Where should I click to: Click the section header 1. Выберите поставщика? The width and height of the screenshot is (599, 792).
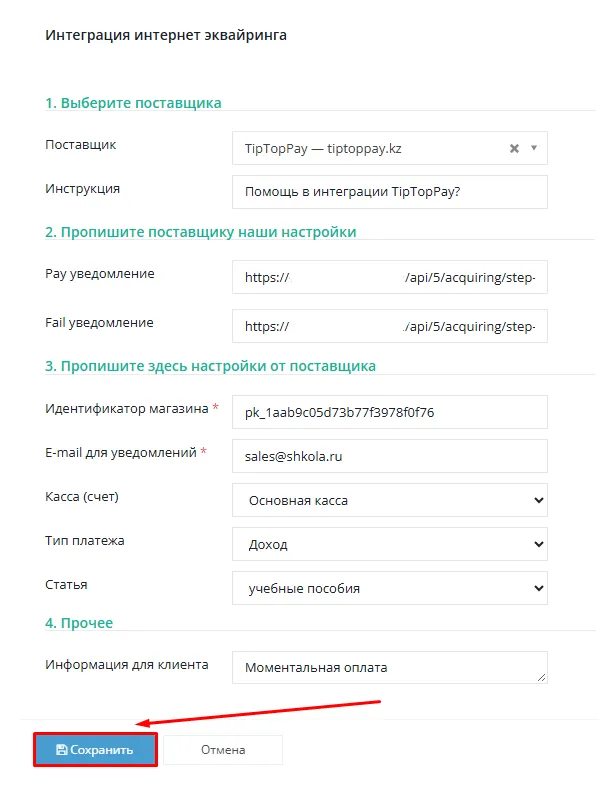(133, 103)
